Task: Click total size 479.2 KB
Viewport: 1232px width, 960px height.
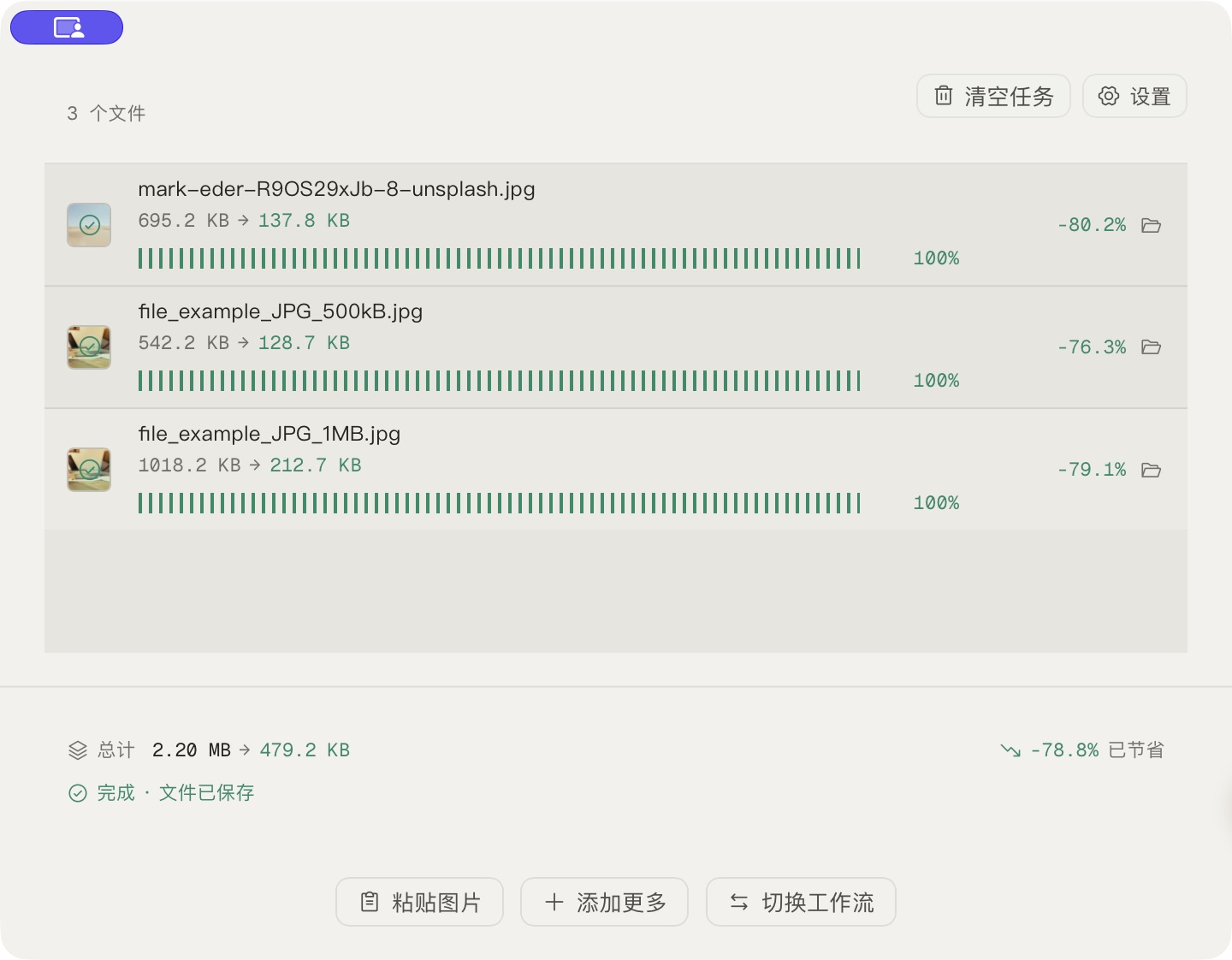Action: (305, 750)
